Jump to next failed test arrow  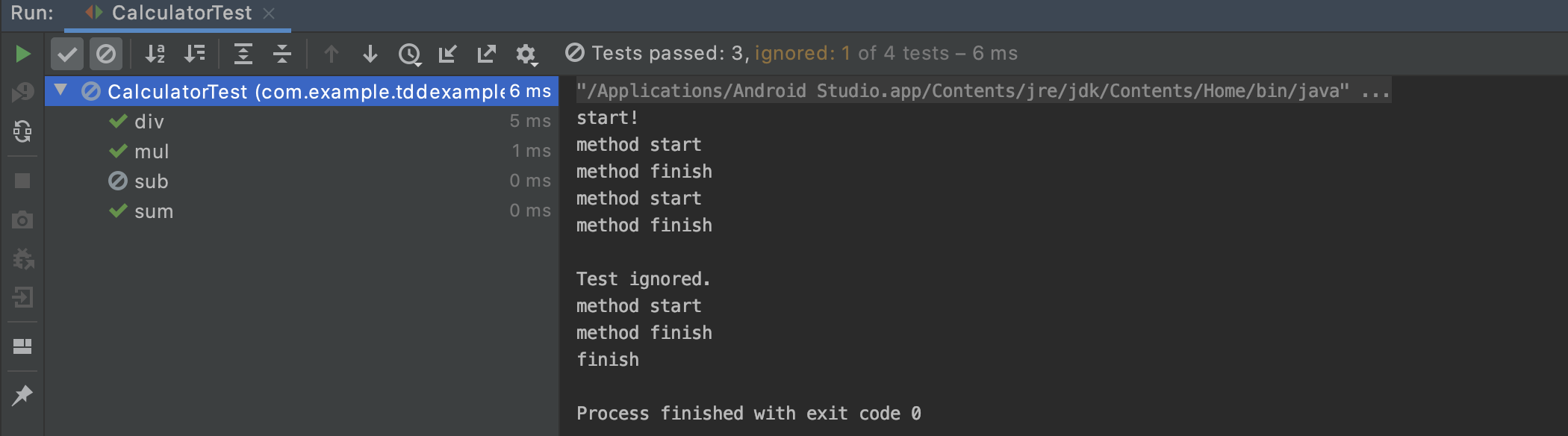[370, 54]
